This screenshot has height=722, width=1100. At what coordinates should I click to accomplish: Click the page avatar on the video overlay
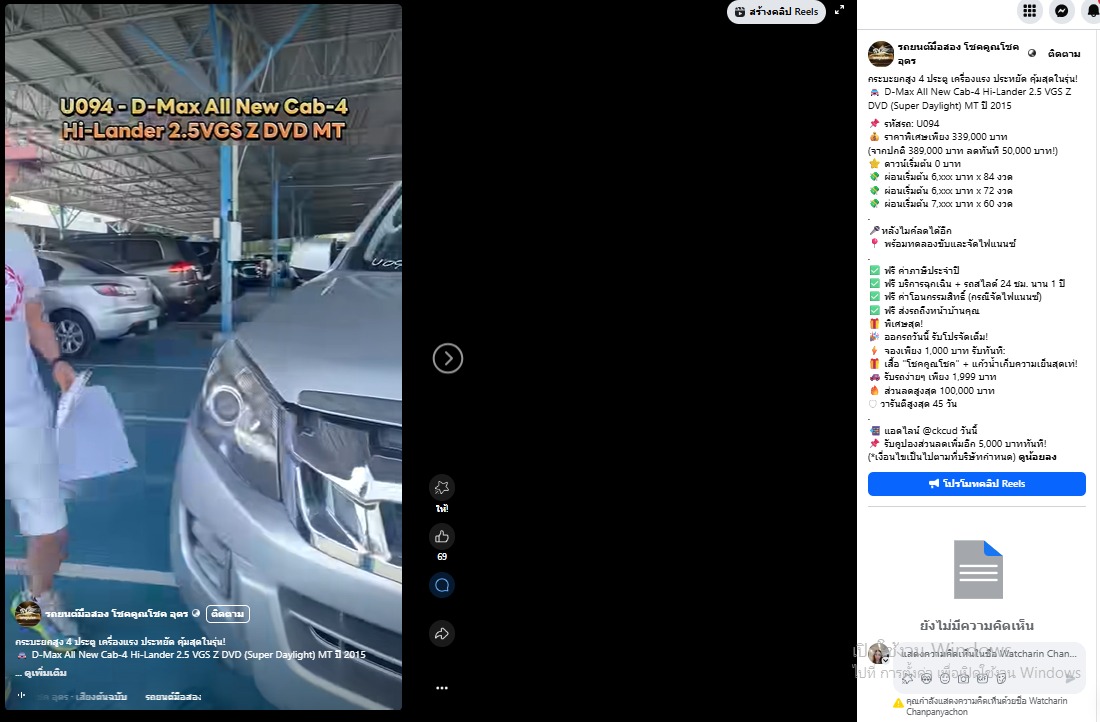28,614
